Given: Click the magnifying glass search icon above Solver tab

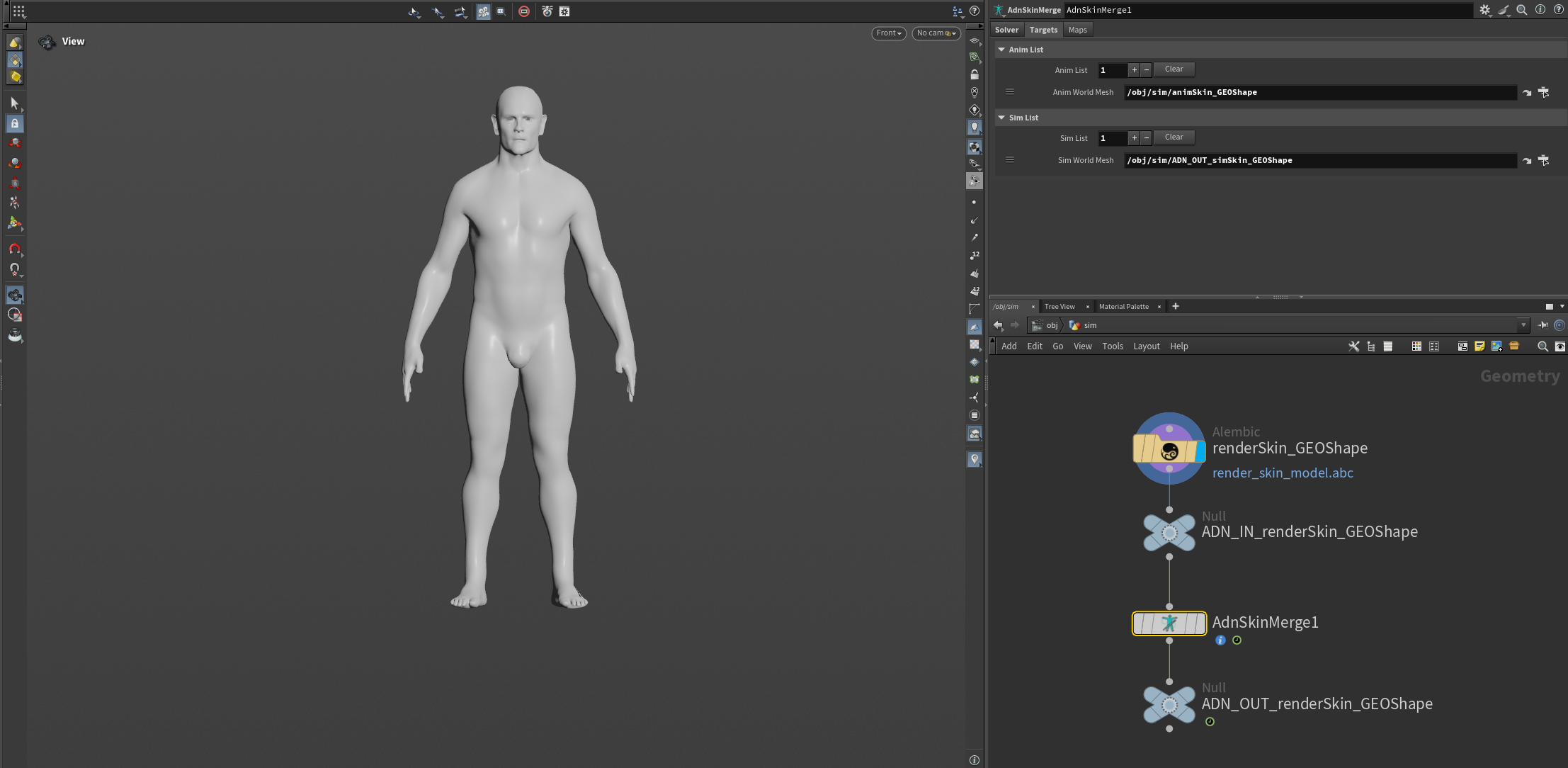Looking at the screenshot, I should pyautogui.click(x=1521, y=10).
